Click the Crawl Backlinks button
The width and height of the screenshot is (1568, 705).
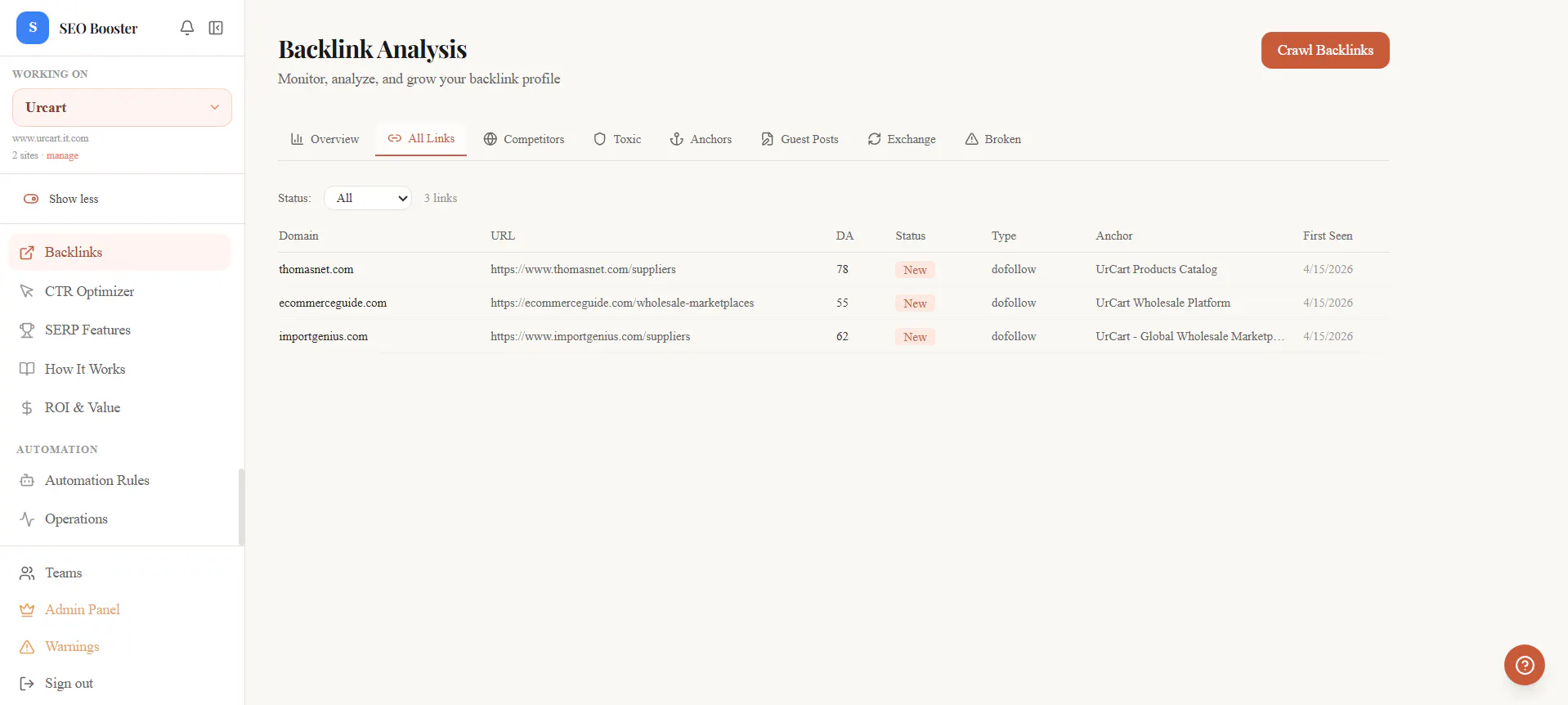(1325, 50)
